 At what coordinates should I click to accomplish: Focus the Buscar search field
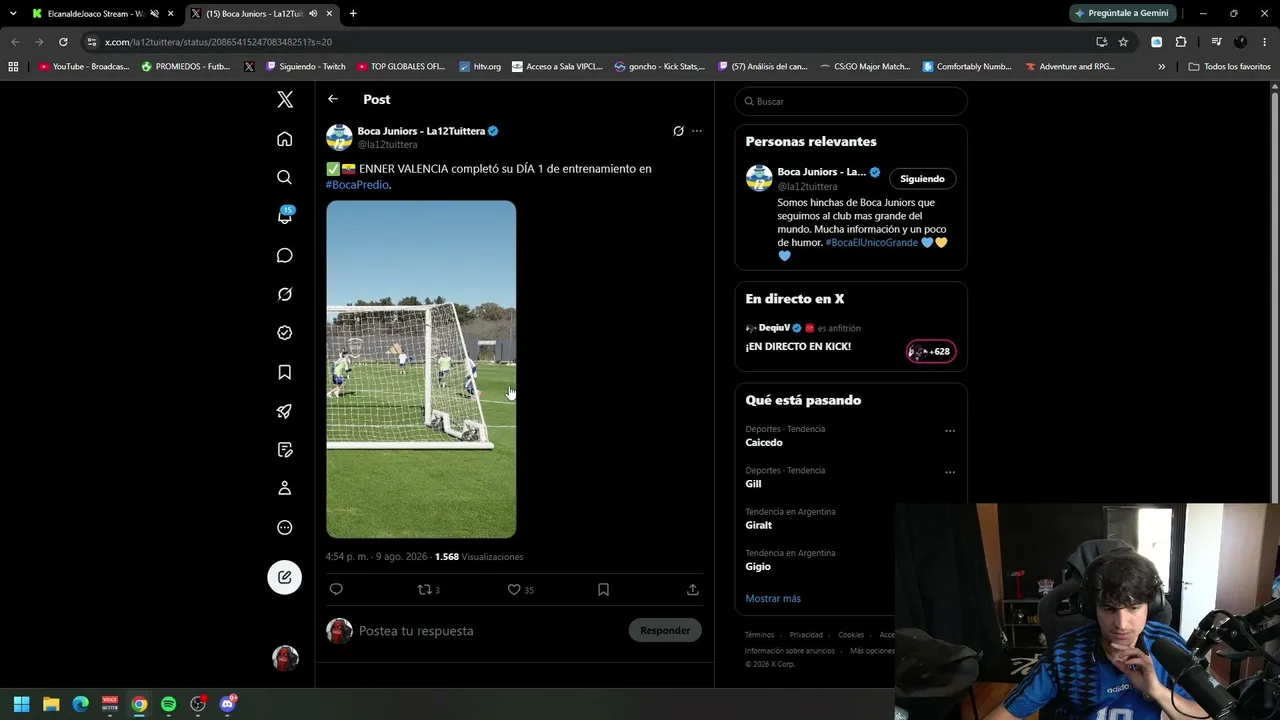tap(851, 102)
